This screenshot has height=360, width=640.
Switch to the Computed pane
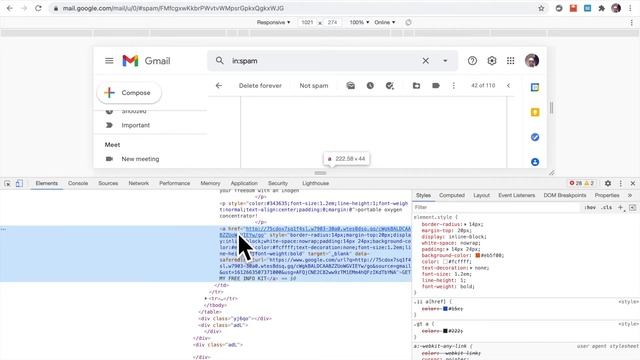(x=452, y=196)
